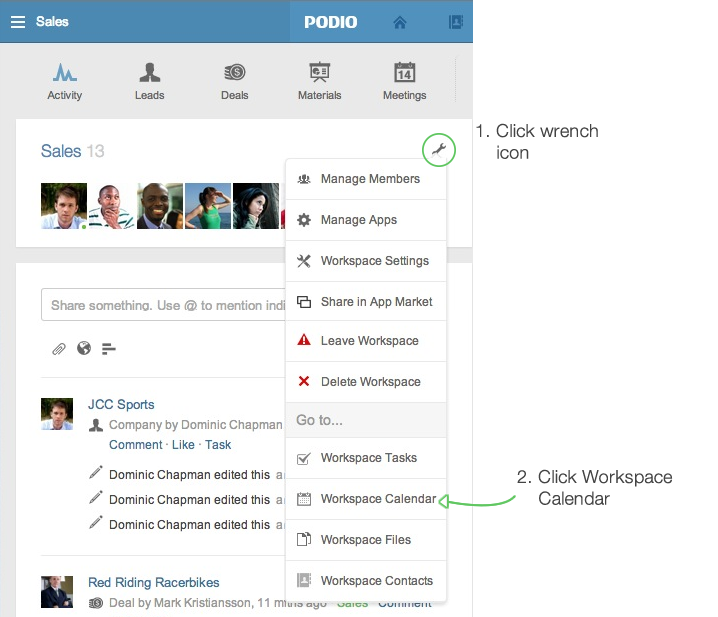Open the Meetings app
The height and width of the screenshot is (617, 718).
pos(405,82)
